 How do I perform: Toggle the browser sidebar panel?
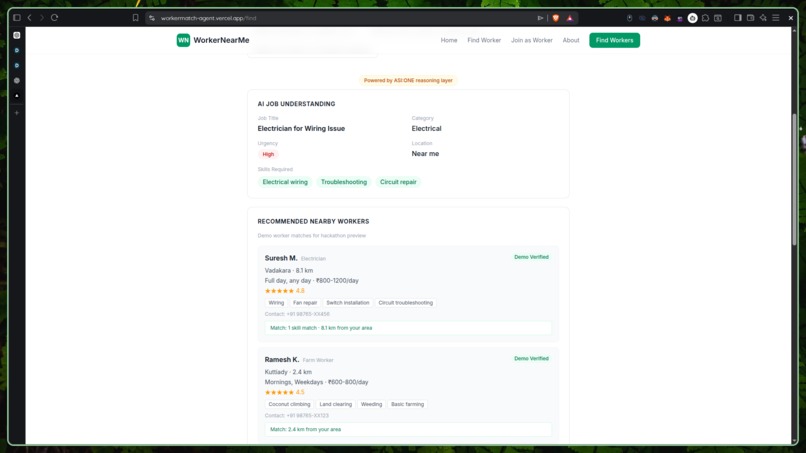(x=738, y=17)
